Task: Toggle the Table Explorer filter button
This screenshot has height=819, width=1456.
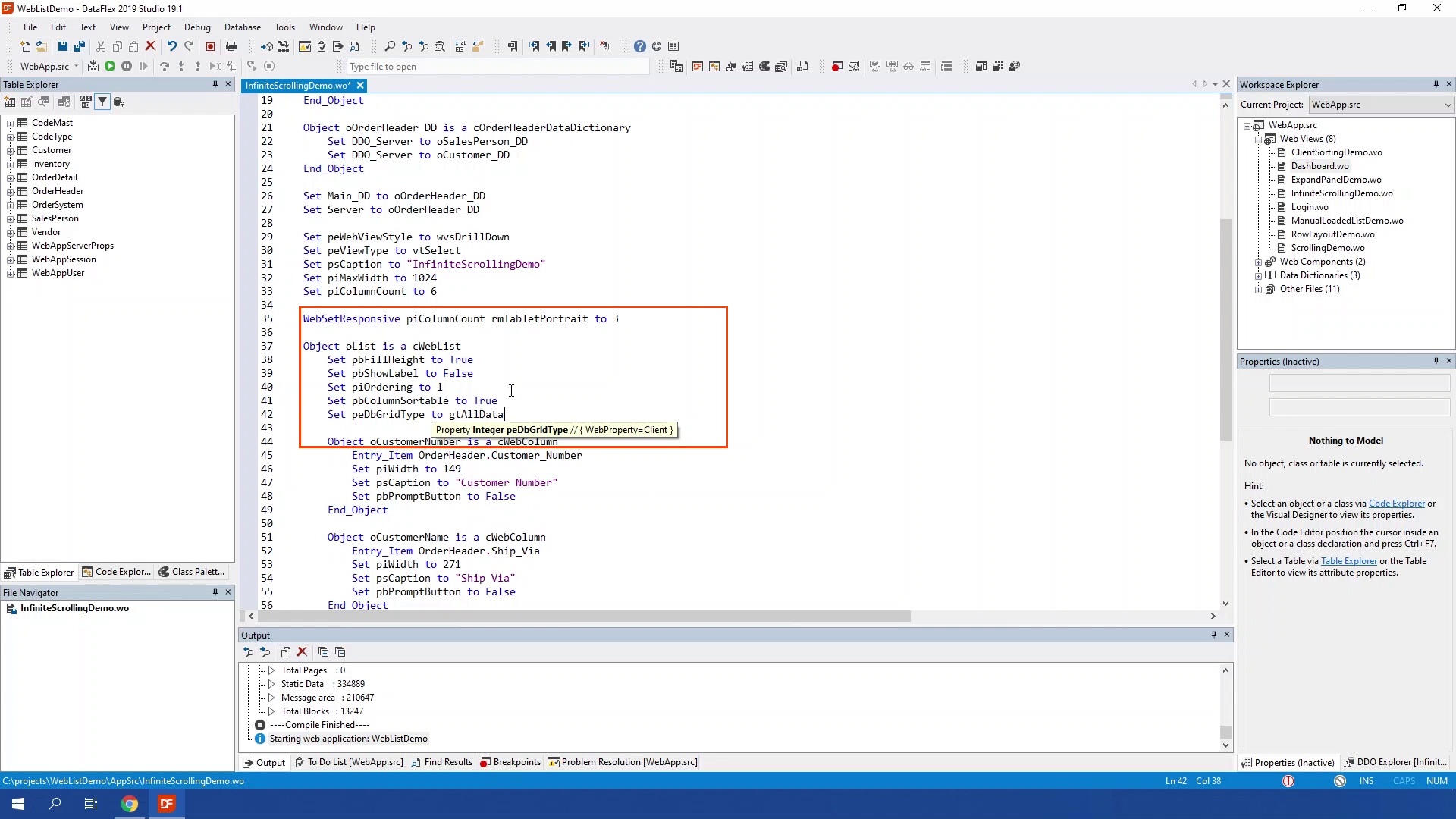Action: (x=102, y=102)
